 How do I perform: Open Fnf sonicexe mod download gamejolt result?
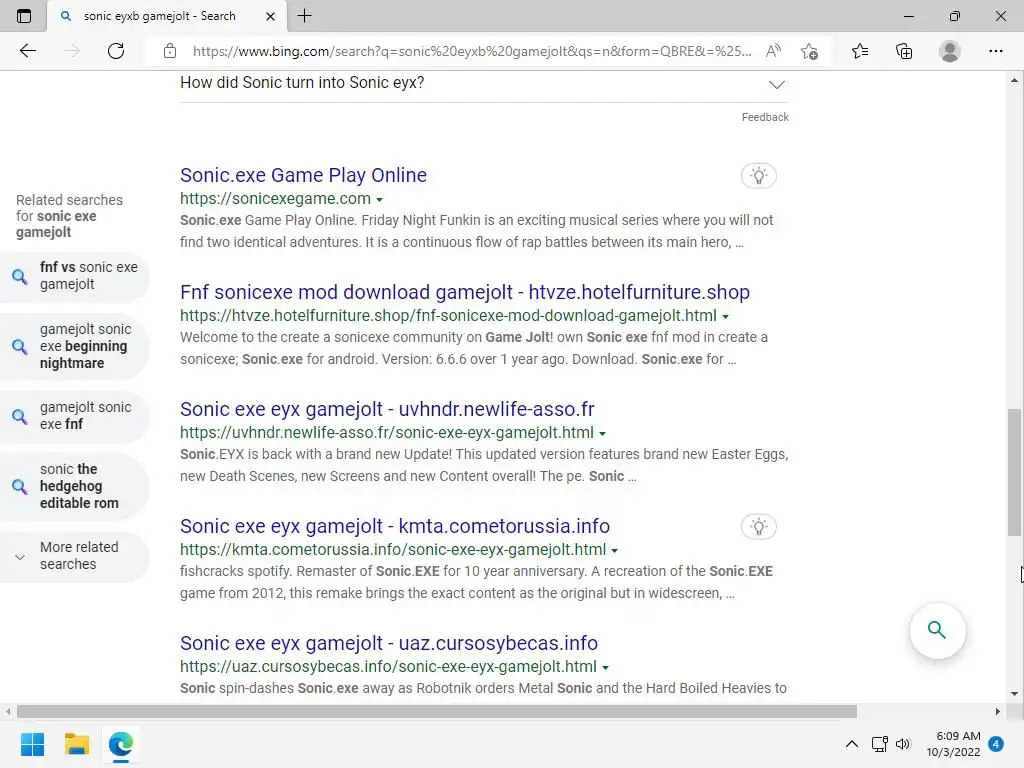(464, 292)
